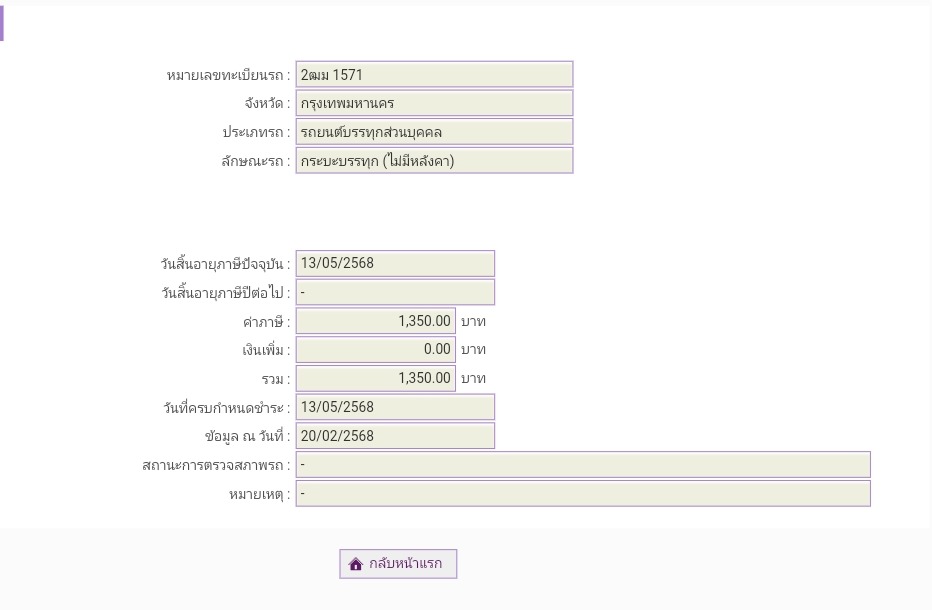Click the เงินเพิ่ม field showing 0.00
Image resolution: width=932 pixels, height=610 pixels.
point(376,350)
